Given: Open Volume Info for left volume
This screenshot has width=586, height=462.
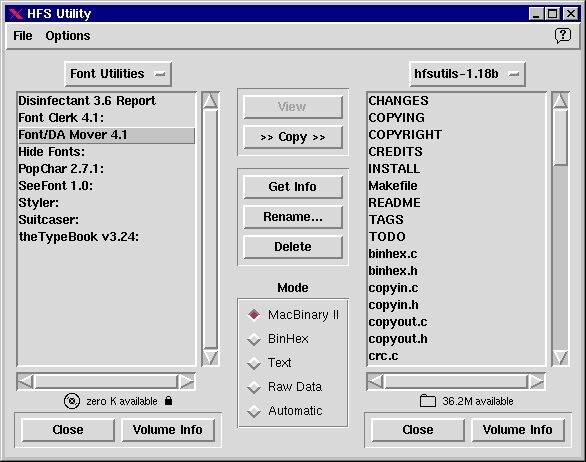Looking at the screenshot, I should click(168, 430).
